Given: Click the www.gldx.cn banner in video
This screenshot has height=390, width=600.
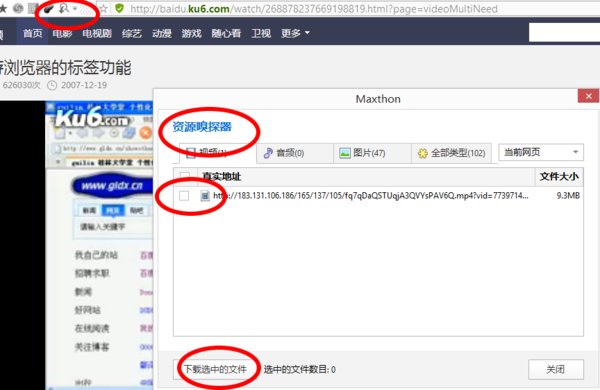Looking at the screenshot, I should click(x=112, y=186).
